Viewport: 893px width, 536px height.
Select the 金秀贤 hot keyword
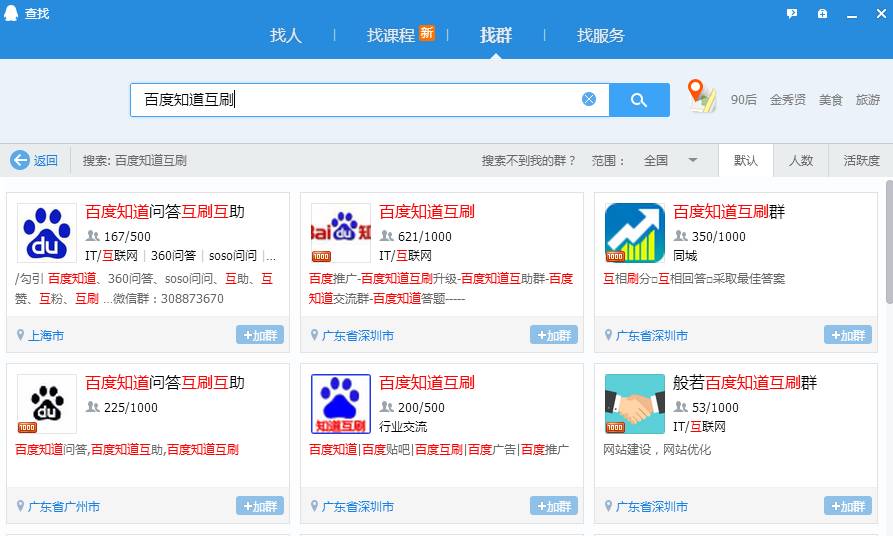[x=788, y=100]
